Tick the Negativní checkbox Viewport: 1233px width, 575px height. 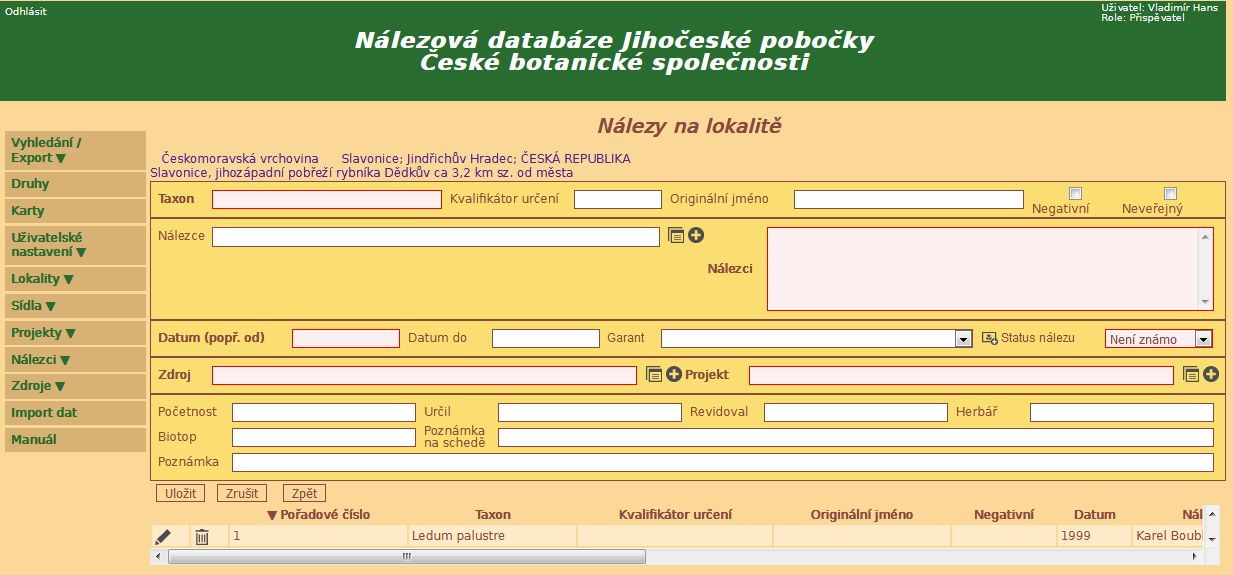[x=1075, y=194]
